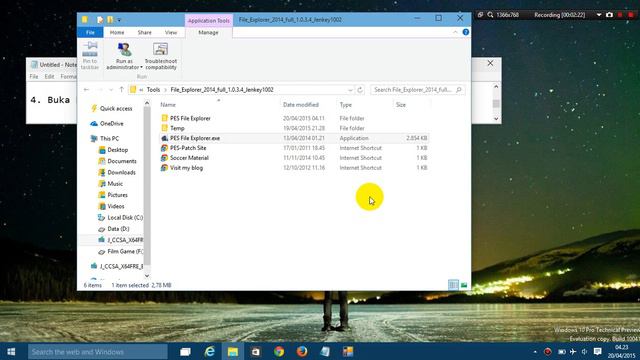Image resolution: width=640 pixels, height=360 pixels.
Task: Open the recorder dropdown arrow
Action: coord(599,15)
